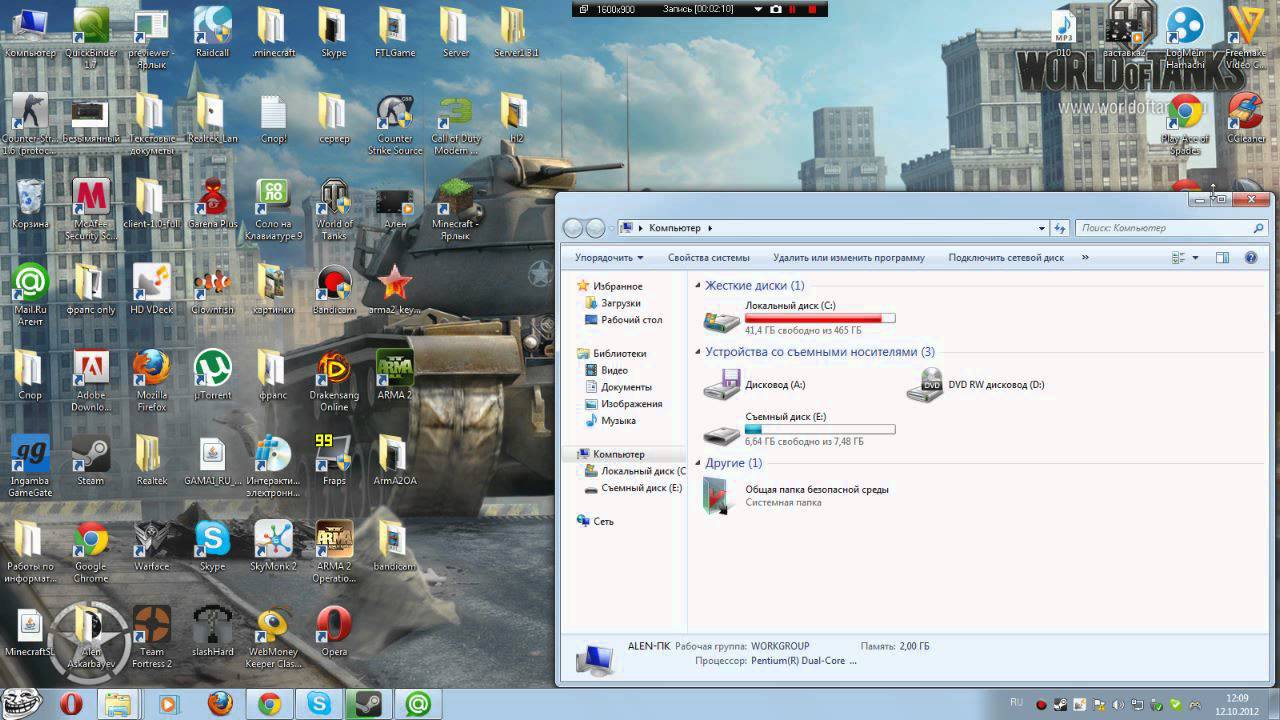Open Загрузки in the navigation pane

612,303
